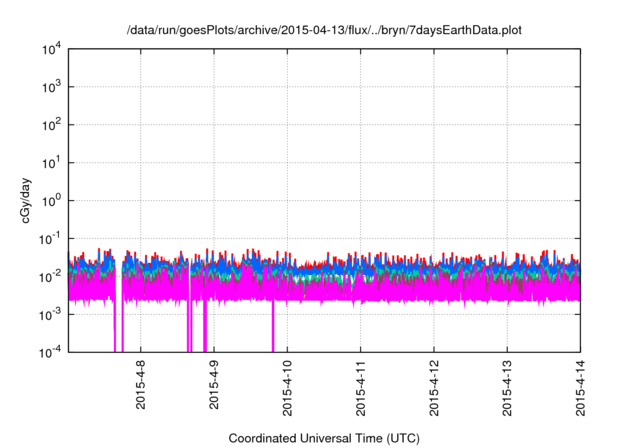Click the 10^-1 y-axis tick label
This screenshot has width=640, height=448.
pyautogui.click(x=50, y=239)
